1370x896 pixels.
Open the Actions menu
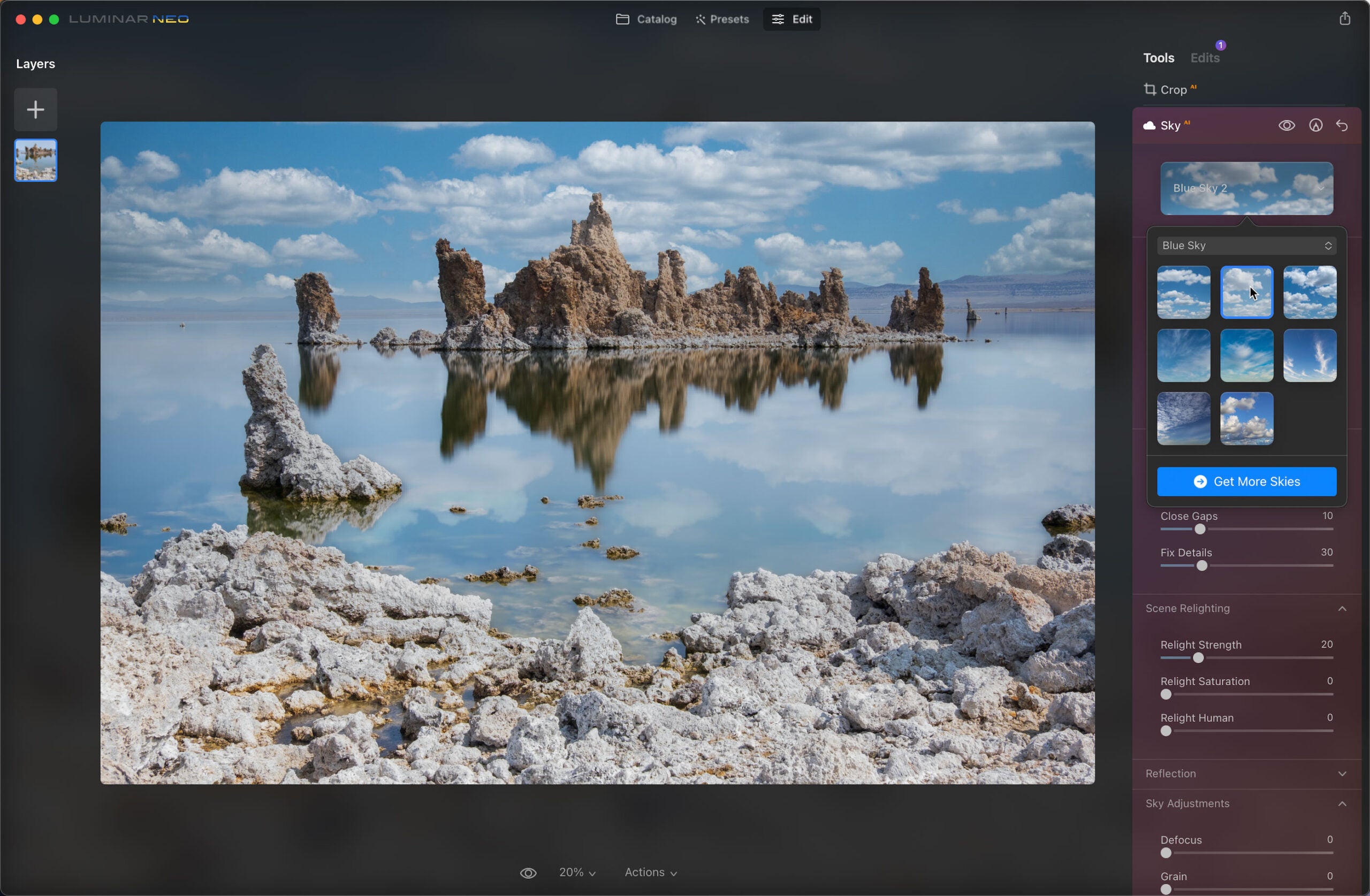650,872
